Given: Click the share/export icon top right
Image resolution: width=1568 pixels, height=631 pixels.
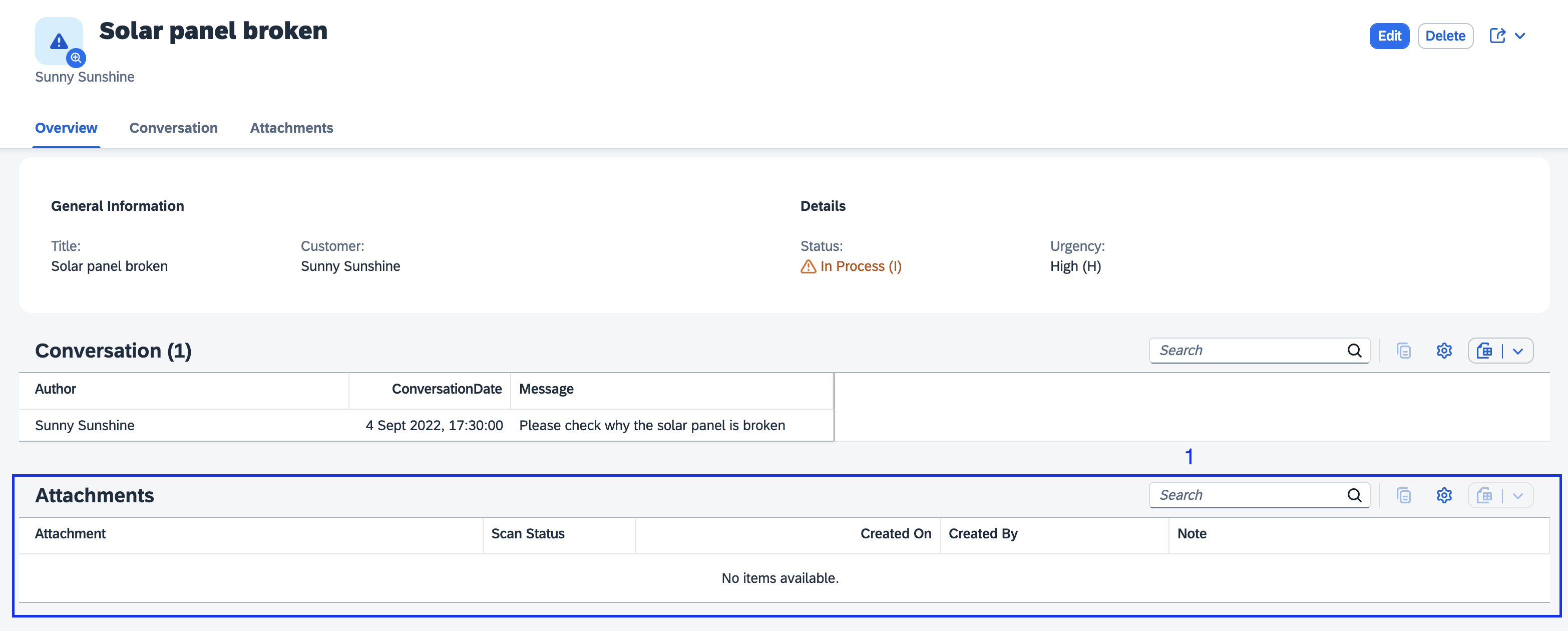Looking at the screenshot, I should [1497, 37].
